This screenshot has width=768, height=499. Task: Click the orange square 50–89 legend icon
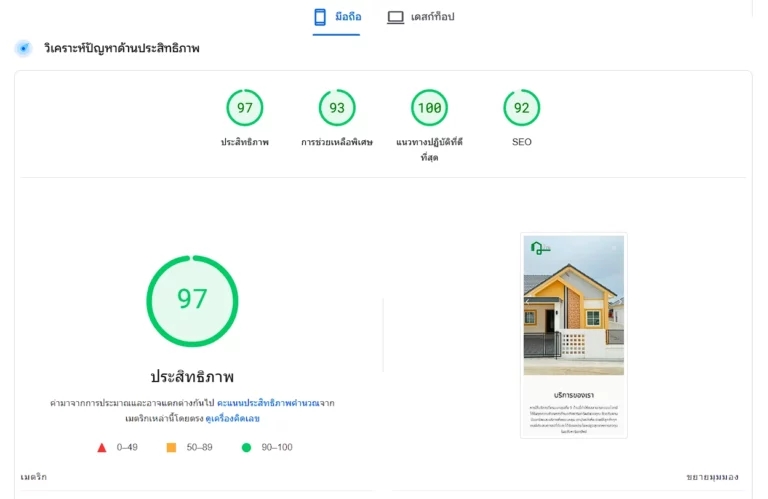[171, 448]
